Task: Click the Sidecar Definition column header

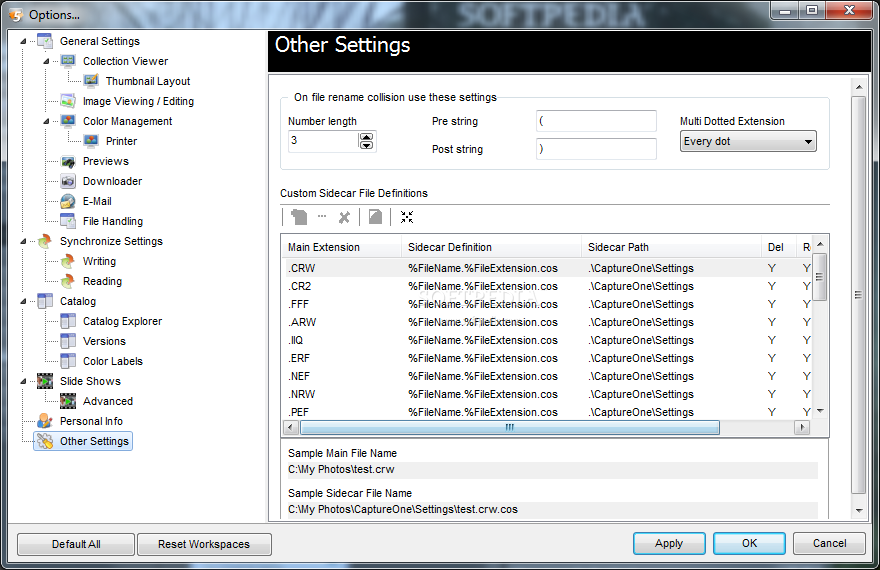Action: [x=491, y=247]
